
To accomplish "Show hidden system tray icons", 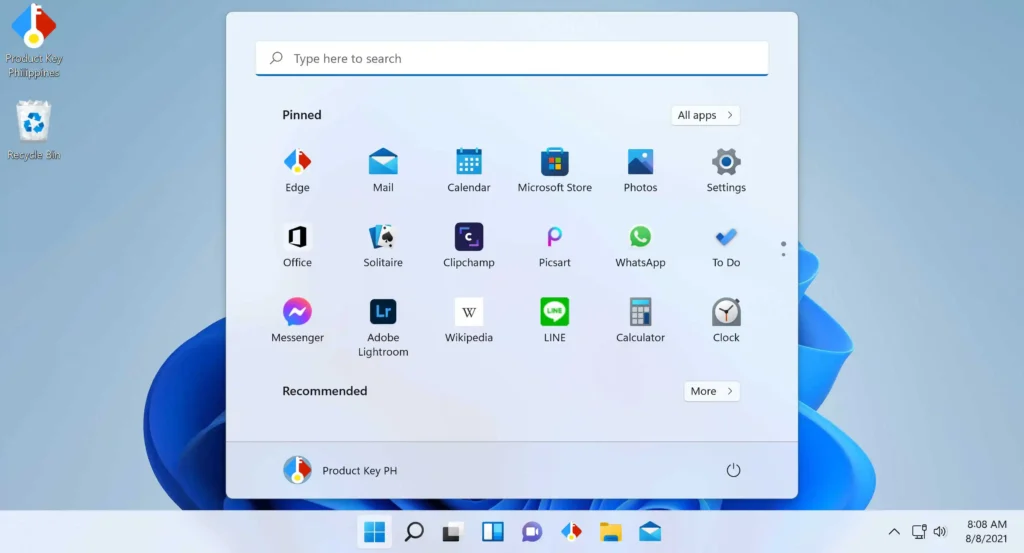I will pyautogui.click(x=894, y=532).
